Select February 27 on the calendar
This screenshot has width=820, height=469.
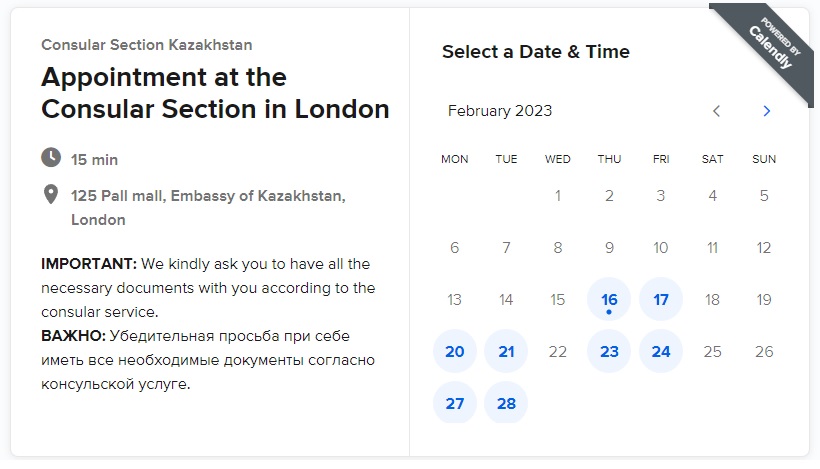click(x=454, y=403)
